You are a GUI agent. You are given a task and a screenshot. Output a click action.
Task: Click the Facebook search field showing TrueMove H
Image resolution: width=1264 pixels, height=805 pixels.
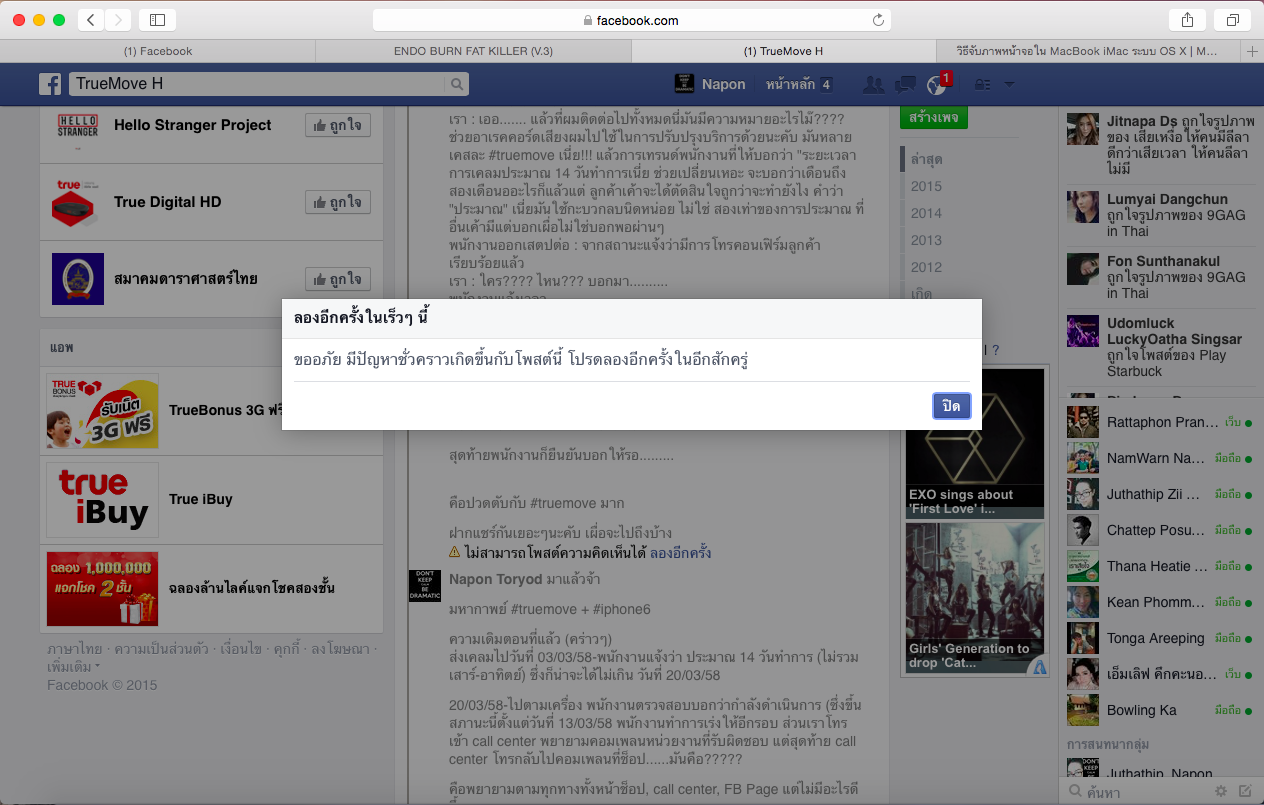257,84
